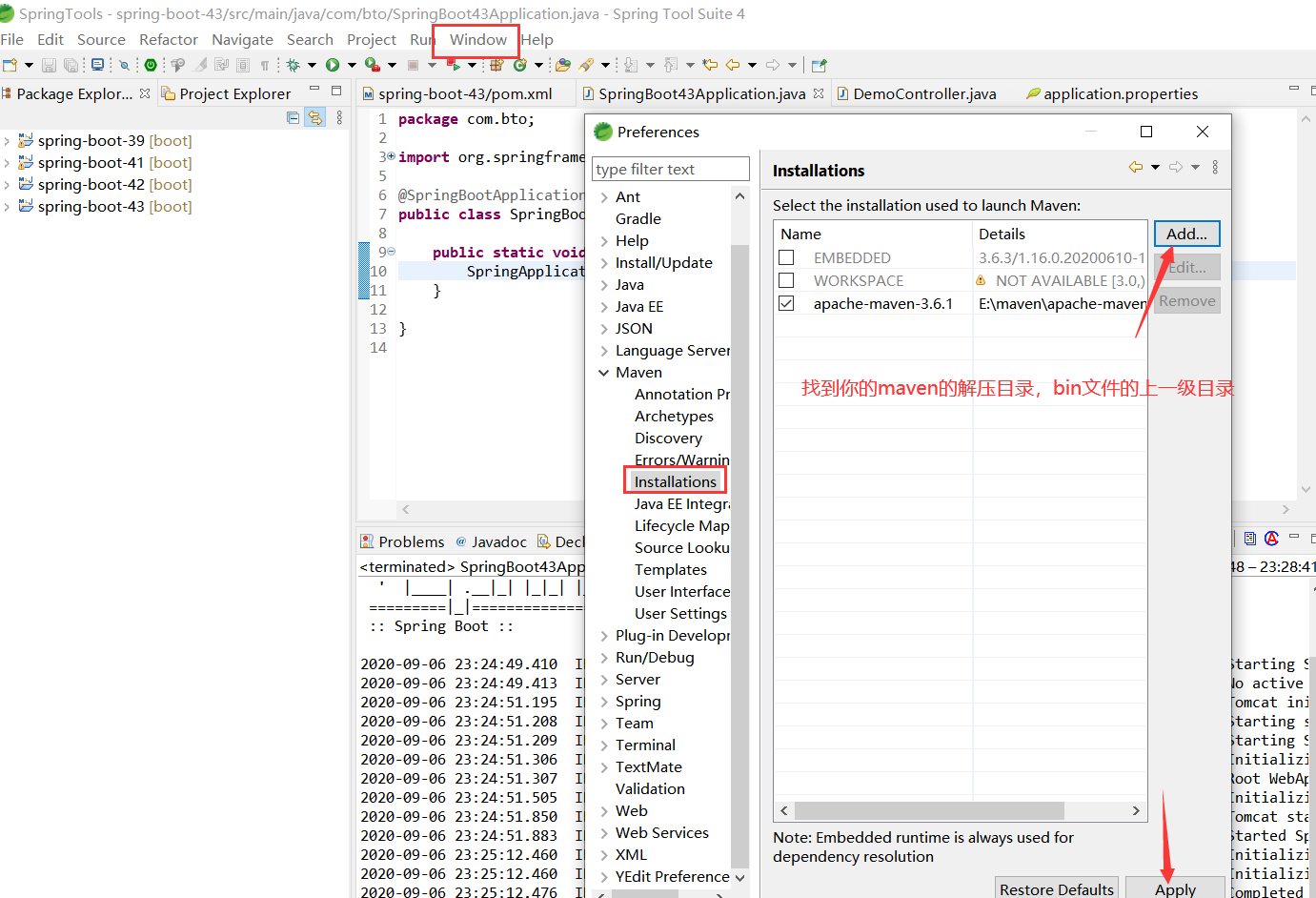
Task: Open the Javadoc view tab
Action: coord(491,541)
